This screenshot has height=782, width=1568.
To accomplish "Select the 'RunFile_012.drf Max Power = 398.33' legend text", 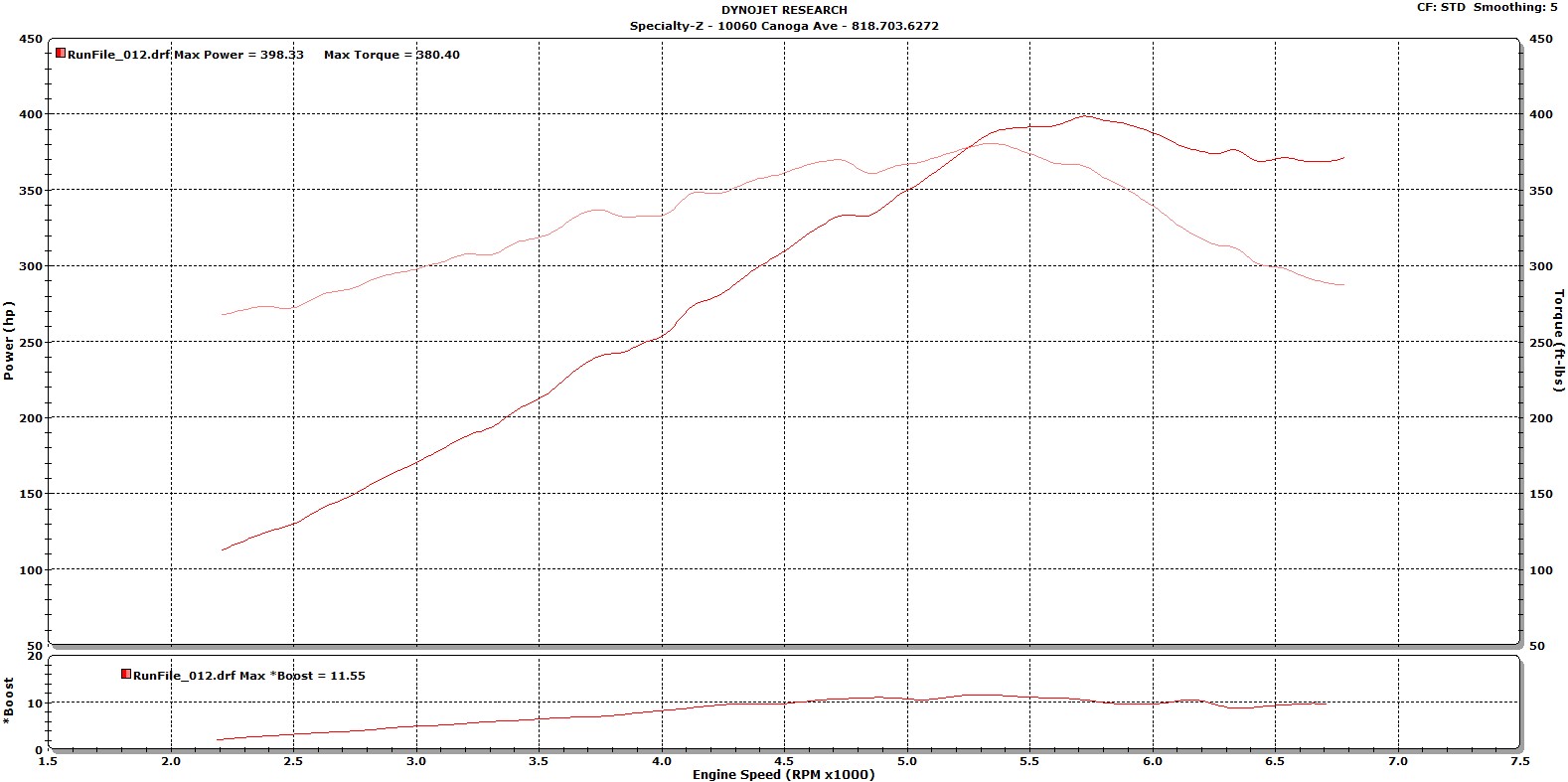I will 185,55.
